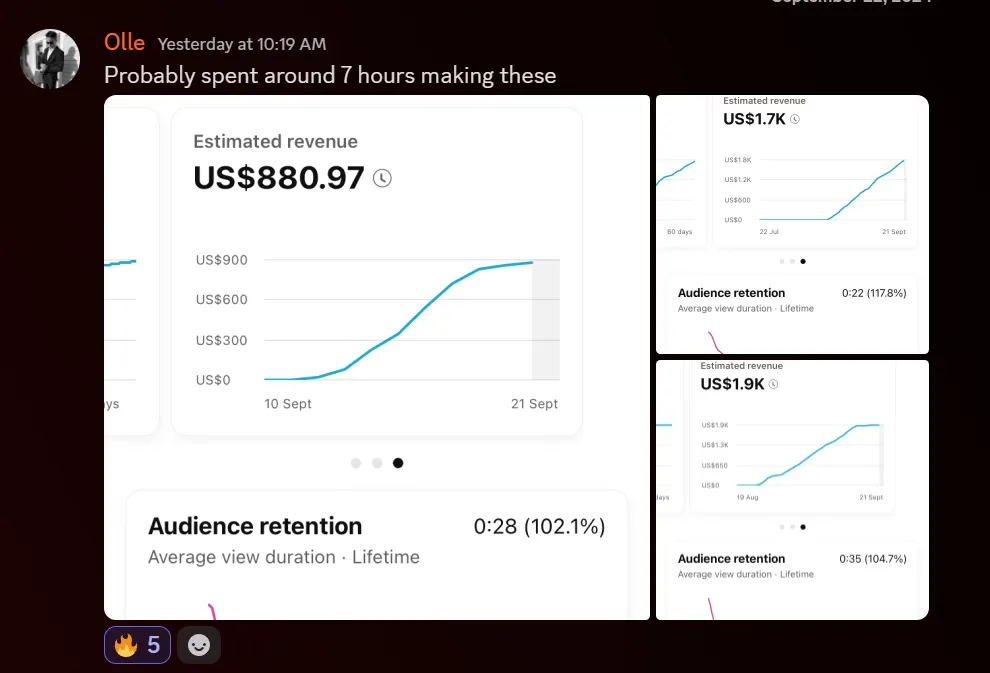990x673 pixels.
Task: Click the US$880.97 revenue amount
Action: coord(279,177)
